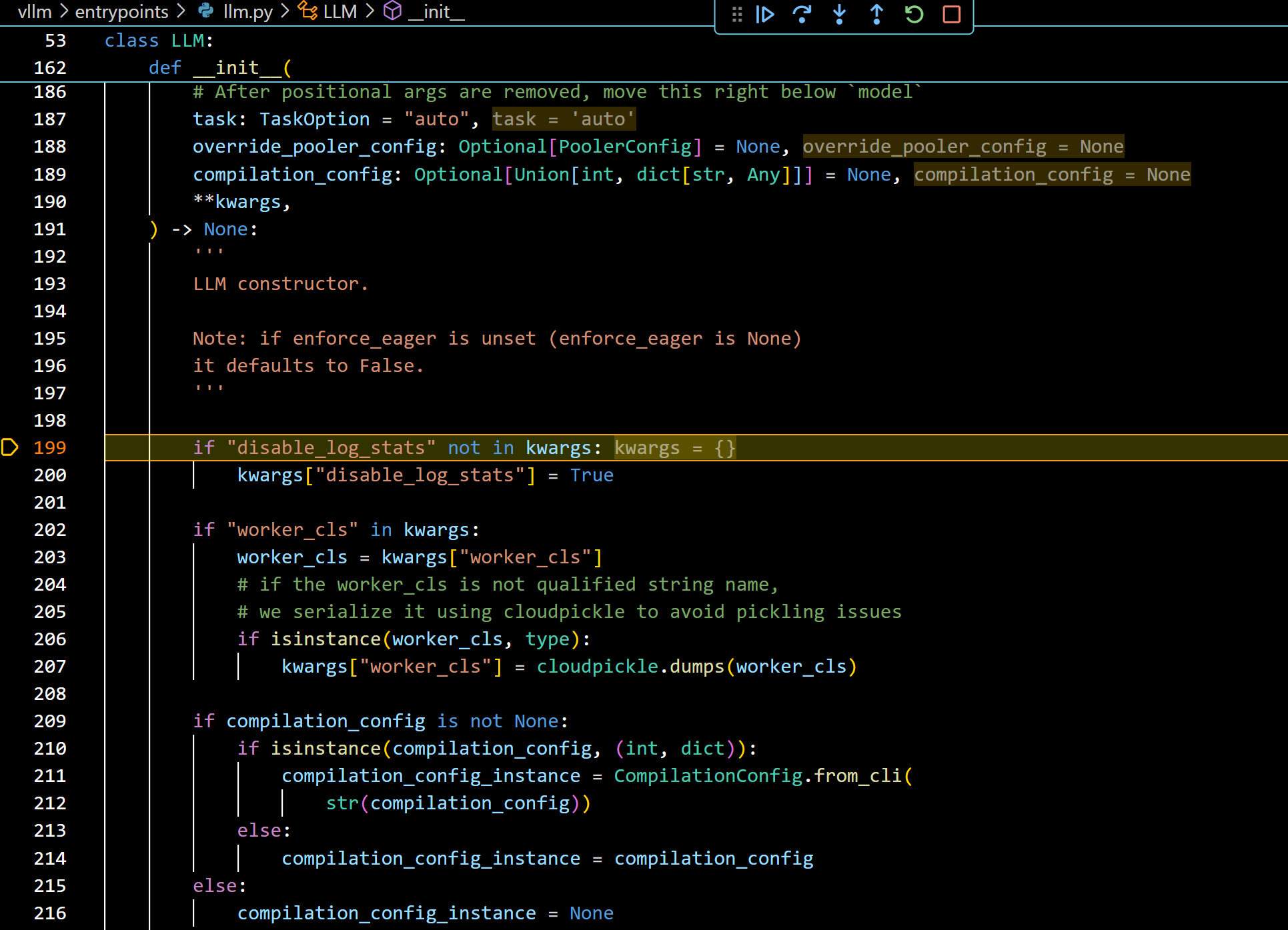Toggle a breakpoint beside line 209
This screenshot has height=930, width=1288.
click(x=9, y=721)
